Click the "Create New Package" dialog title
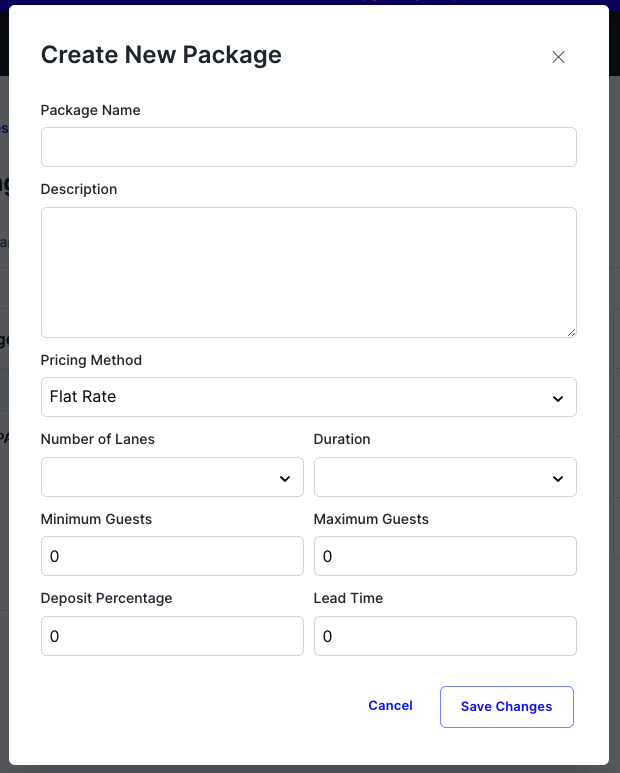Image resolution: width=620 pixels, height=773 pixels. click(161, 55)
